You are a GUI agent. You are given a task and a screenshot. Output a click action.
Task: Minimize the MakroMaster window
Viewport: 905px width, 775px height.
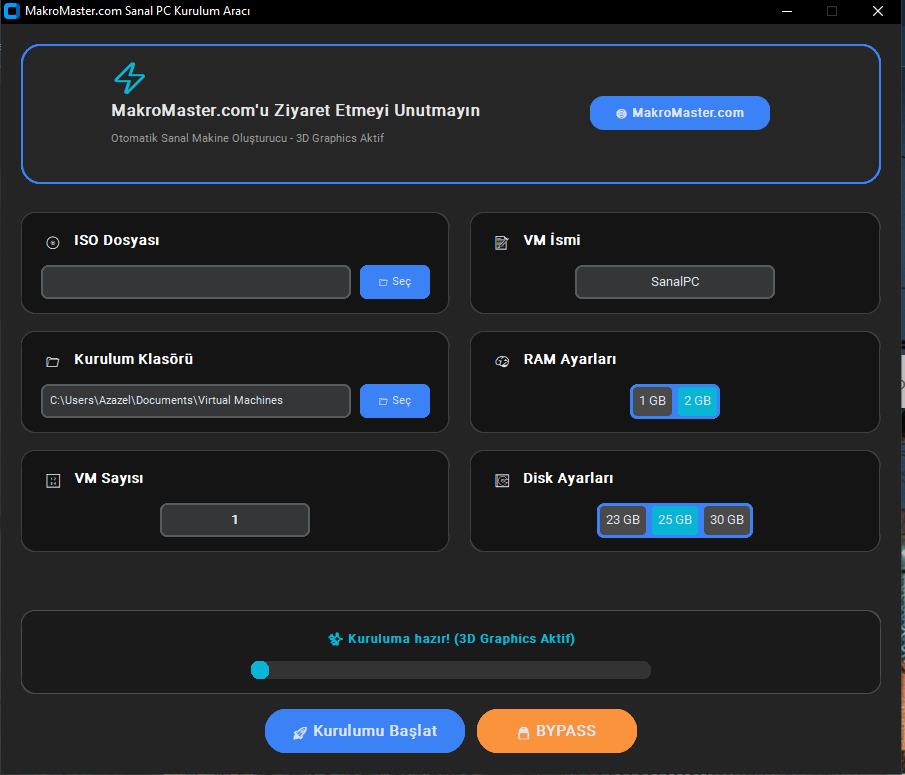point(787,11)
